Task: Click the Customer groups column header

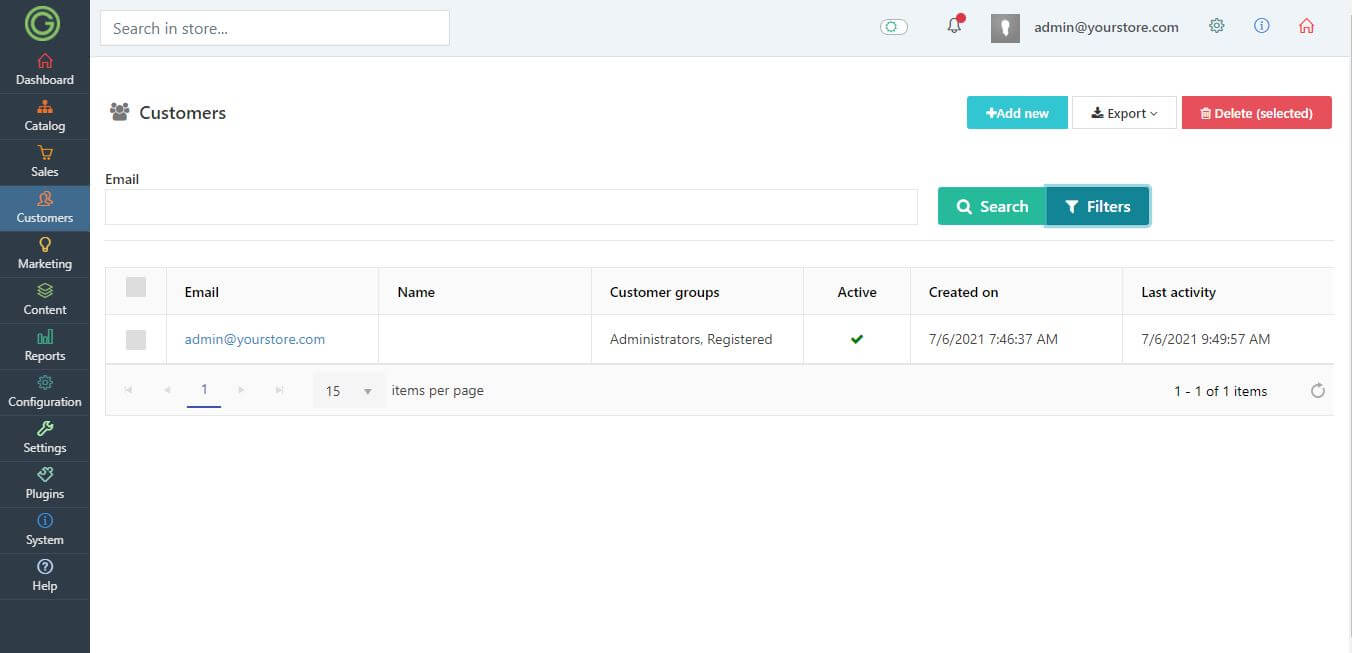Action: click(697, 292)
